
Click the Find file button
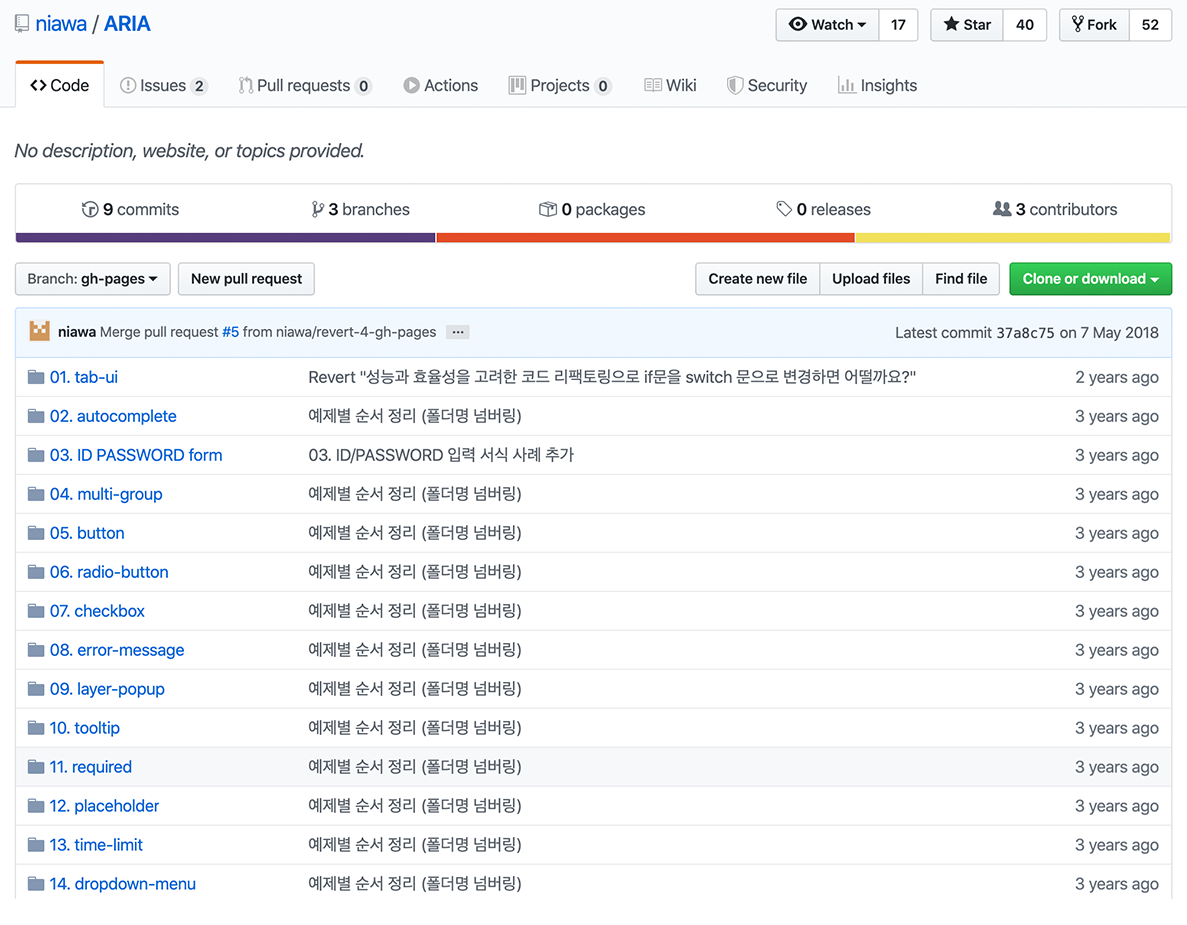(x=961, y=279)
